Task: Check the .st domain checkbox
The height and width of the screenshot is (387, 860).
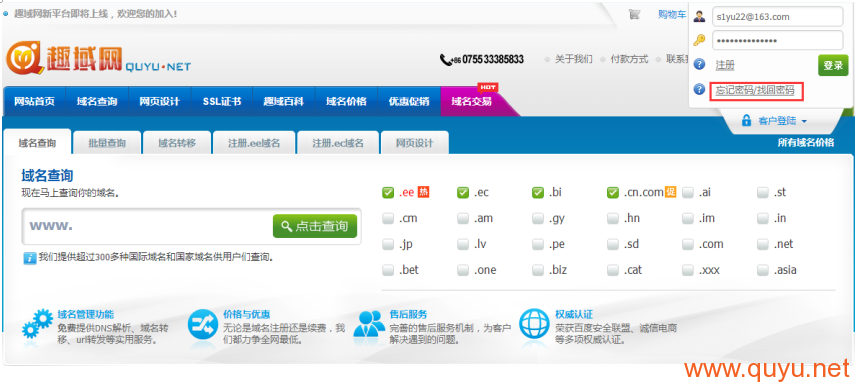Action: point(763,192)
